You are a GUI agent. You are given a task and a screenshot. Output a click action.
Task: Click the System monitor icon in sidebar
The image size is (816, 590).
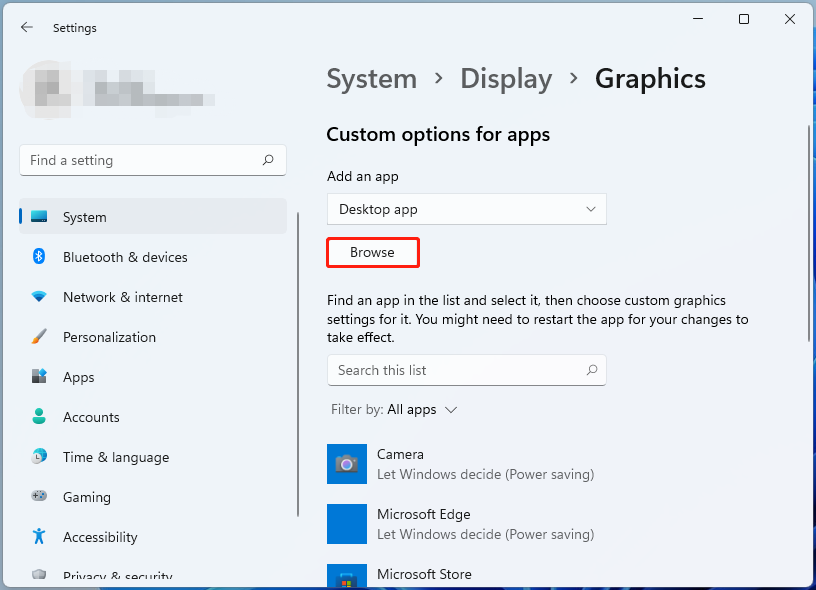click(39, 217)
